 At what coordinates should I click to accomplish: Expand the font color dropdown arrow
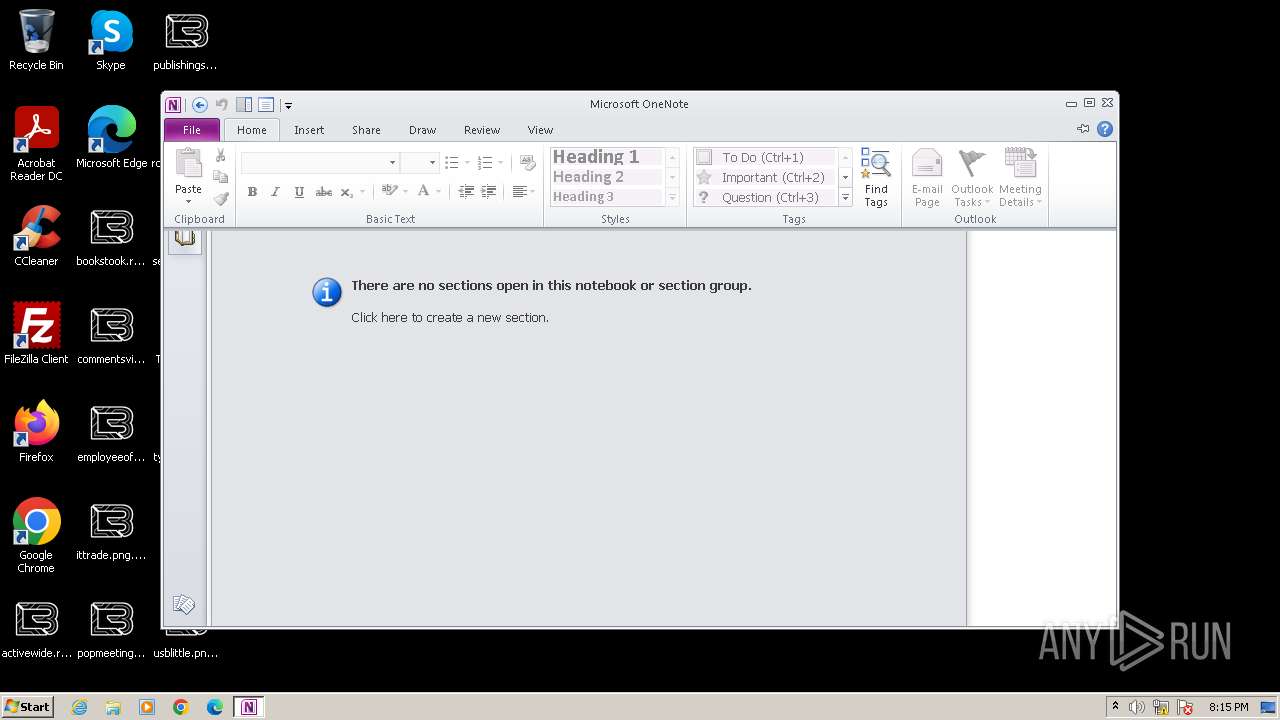438,192
